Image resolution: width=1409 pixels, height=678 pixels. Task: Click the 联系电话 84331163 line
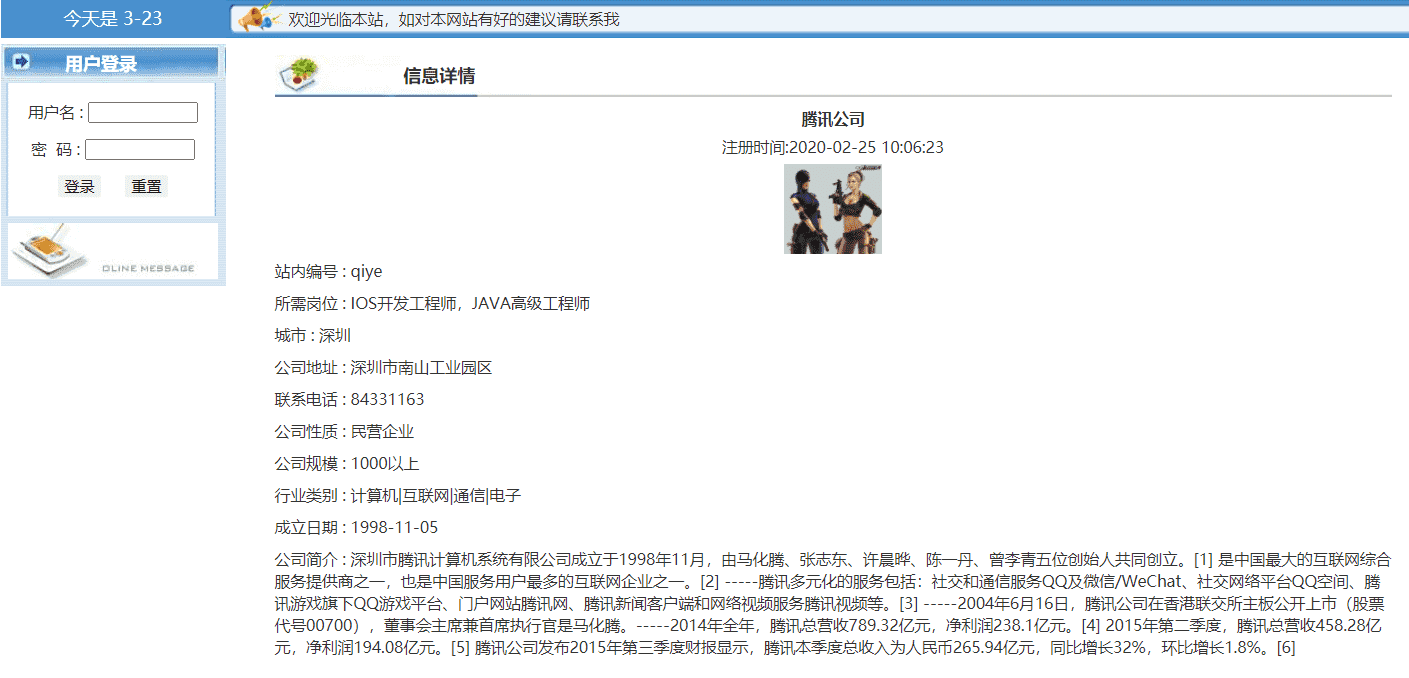(350, 399)
